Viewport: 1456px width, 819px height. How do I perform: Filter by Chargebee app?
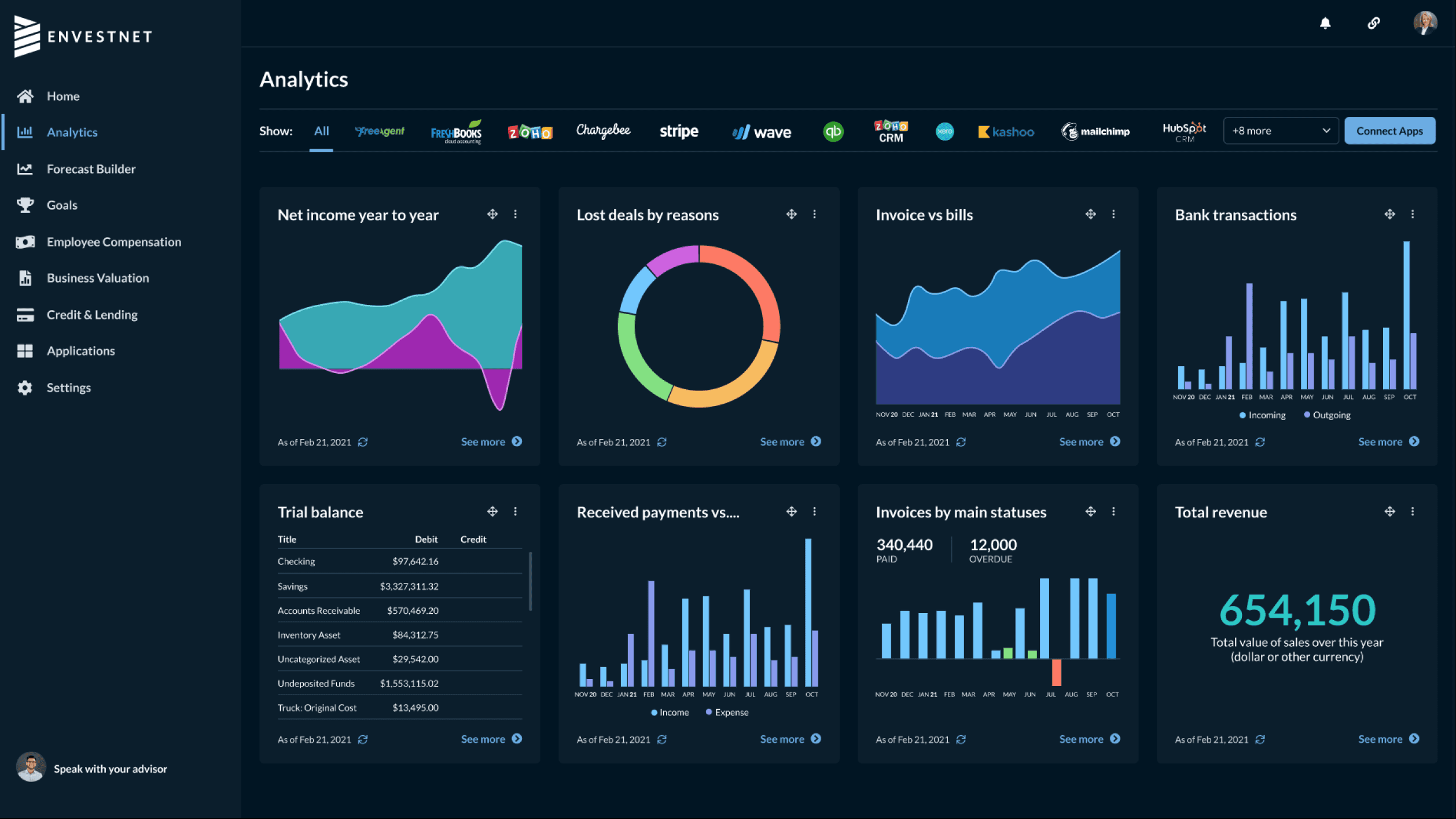tap(603, 131)
